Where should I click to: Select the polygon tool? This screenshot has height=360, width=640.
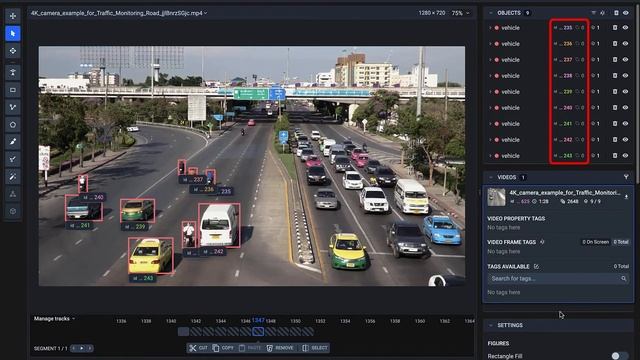tap(13, 124)
